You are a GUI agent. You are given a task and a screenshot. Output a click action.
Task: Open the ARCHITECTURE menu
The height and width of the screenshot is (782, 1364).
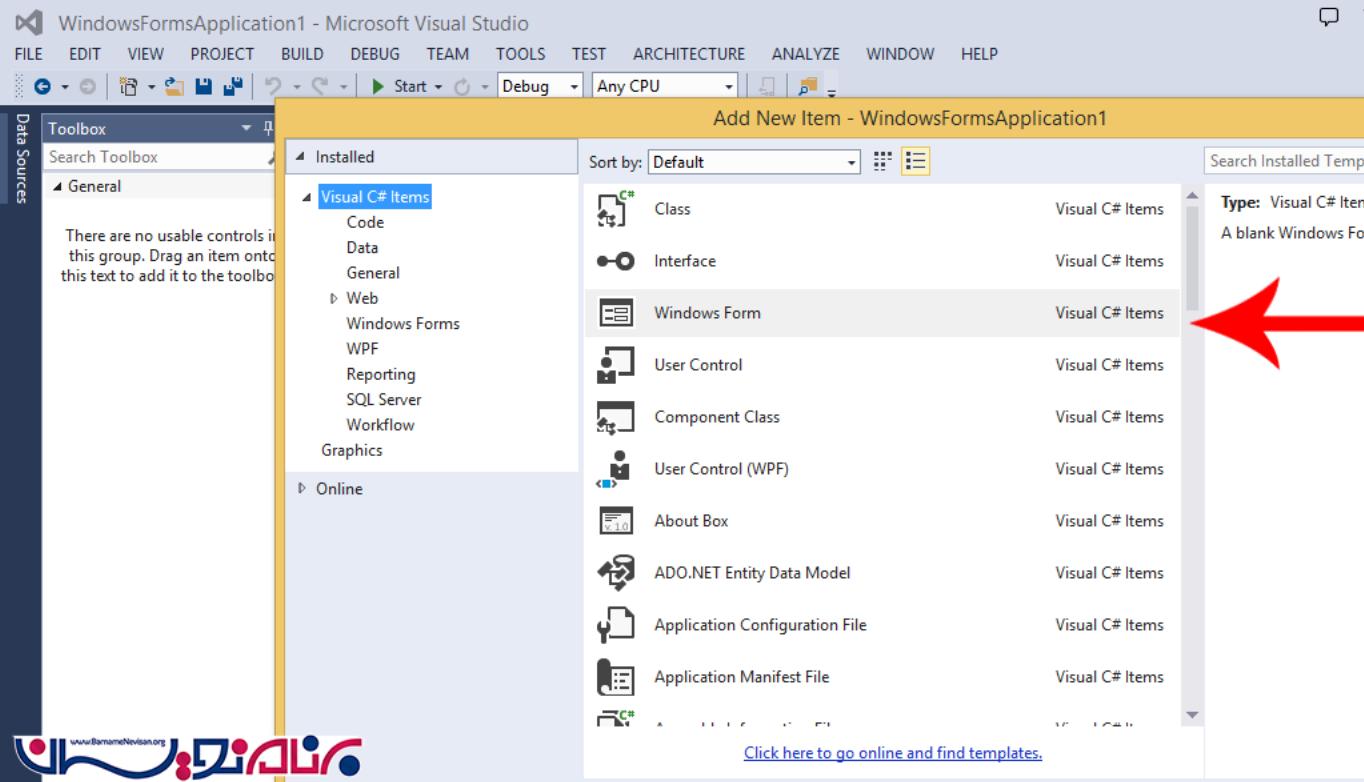click(688, 54)
